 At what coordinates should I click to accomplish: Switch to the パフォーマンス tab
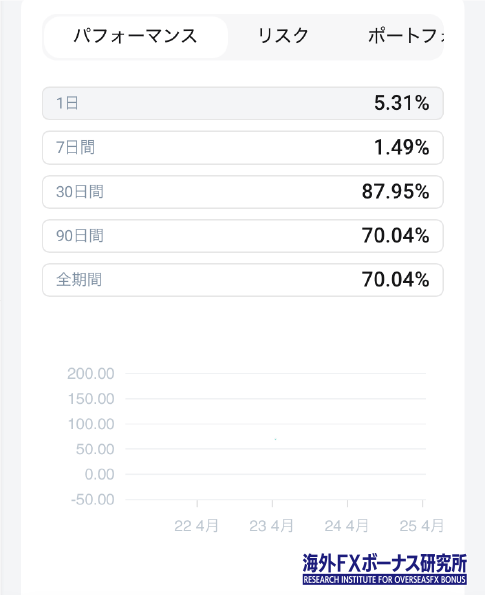point(136,37)
